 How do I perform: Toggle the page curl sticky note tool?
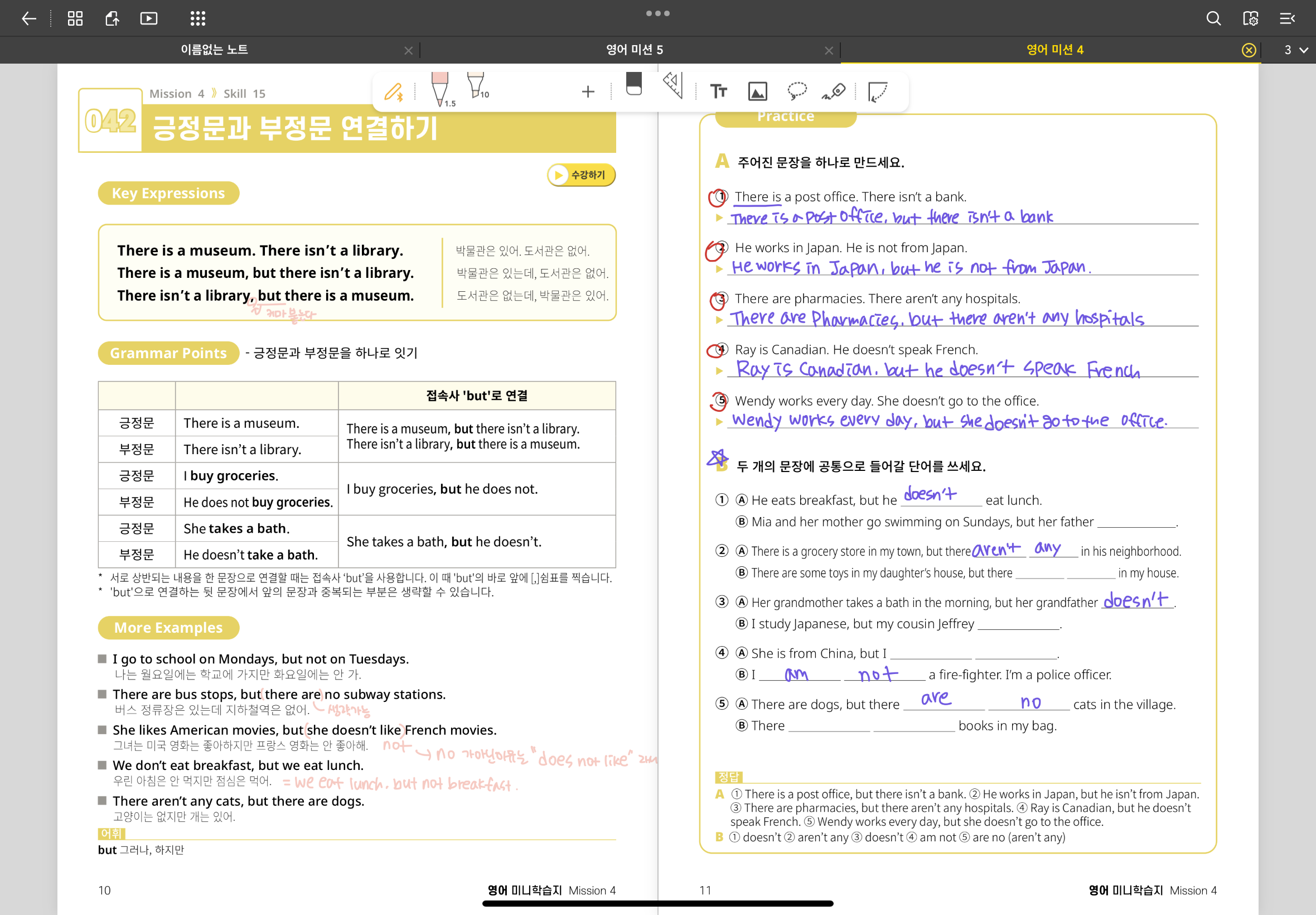click(878, 92)
